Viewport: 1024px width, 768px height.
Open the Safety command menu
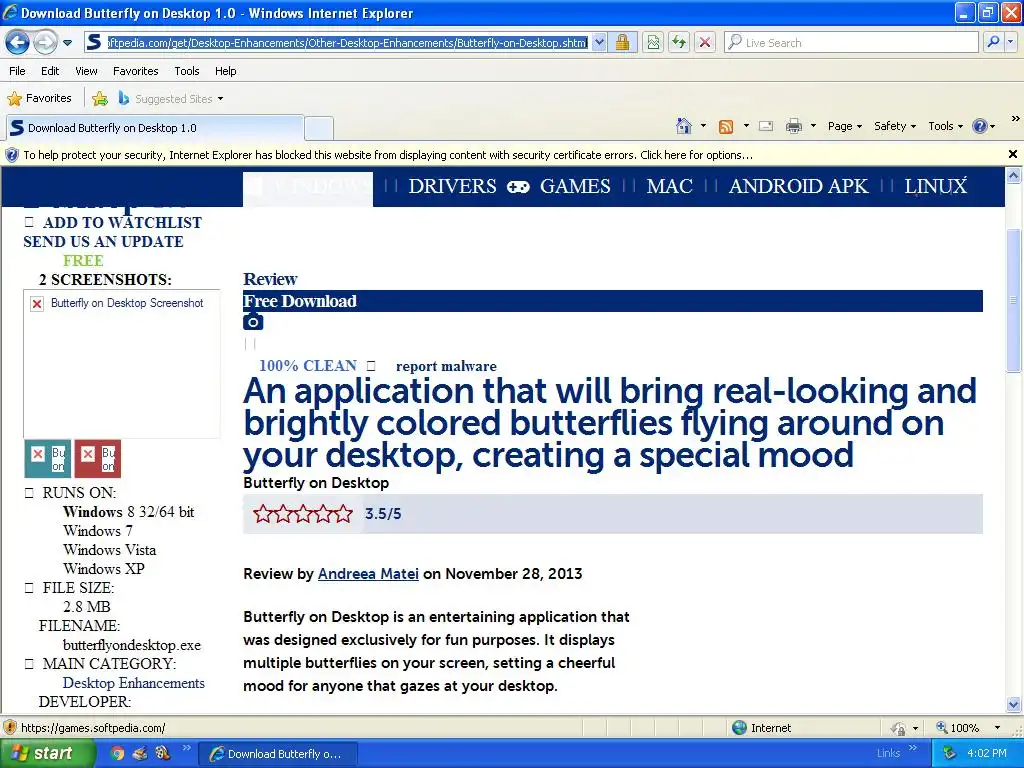point(895,126)
